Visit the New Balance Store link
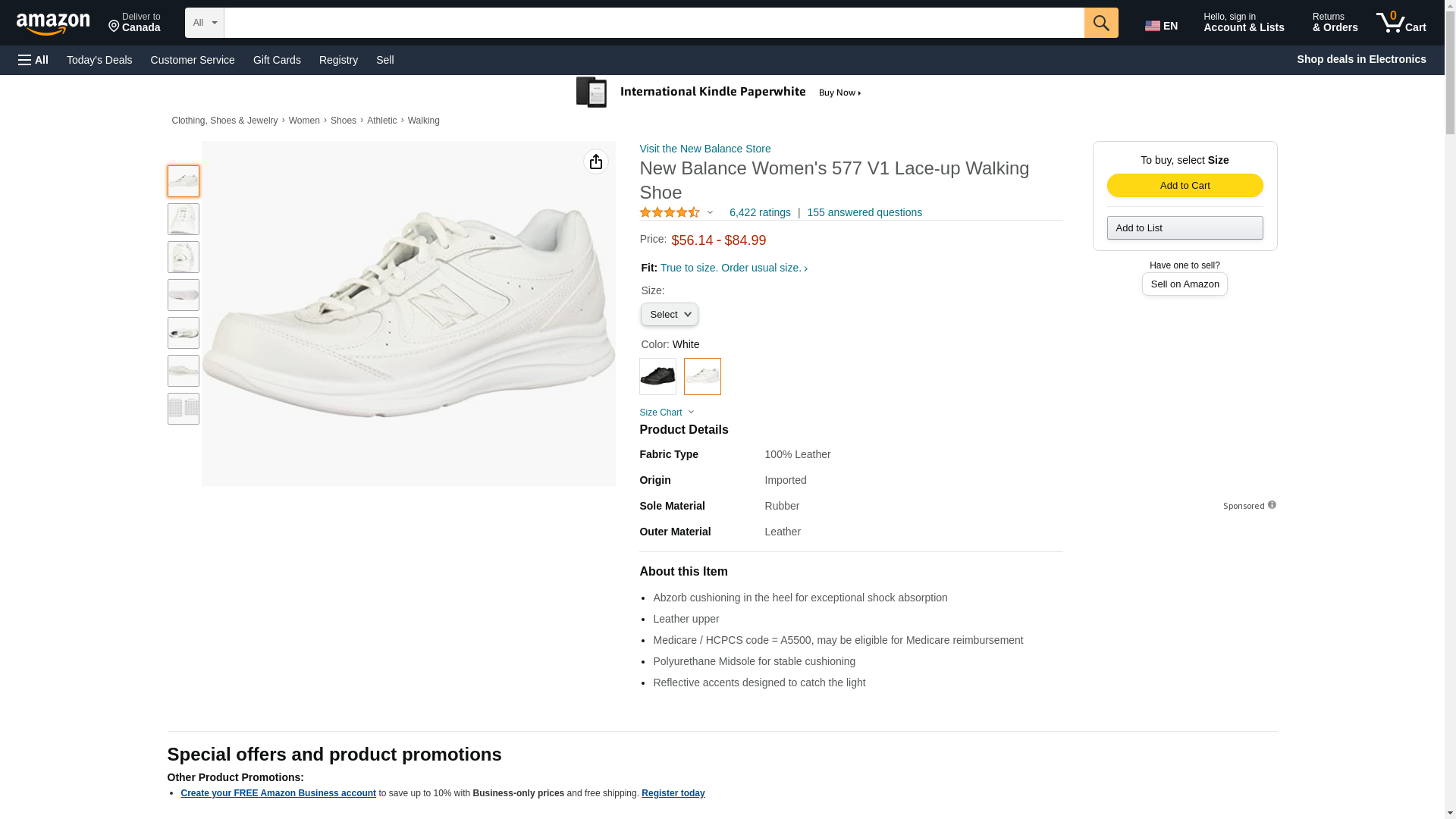The width and height of the screenshot is (1456, 819). click(704, 149)
